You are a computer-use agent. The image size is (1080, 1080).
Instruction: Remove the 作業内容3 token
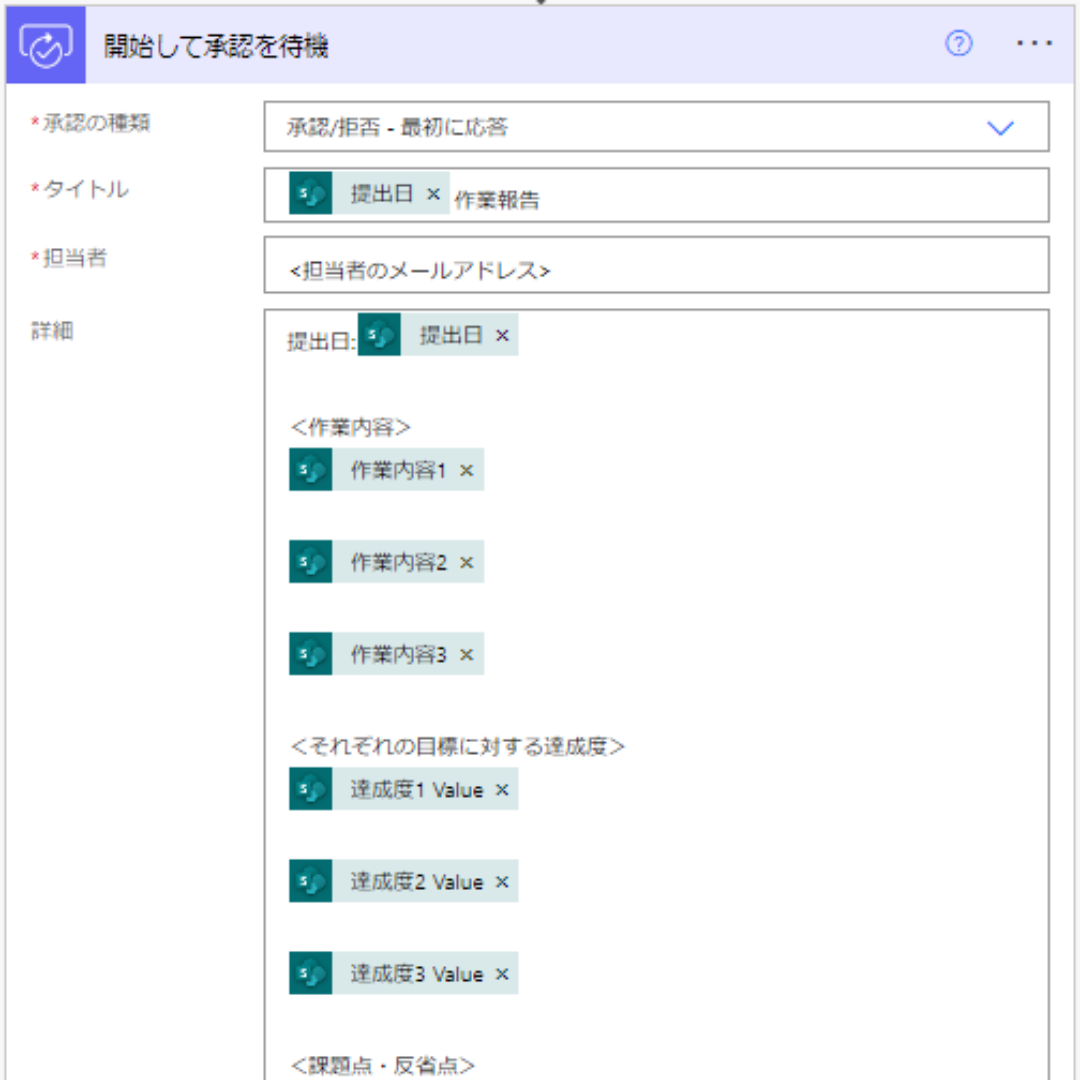(466, 654)
